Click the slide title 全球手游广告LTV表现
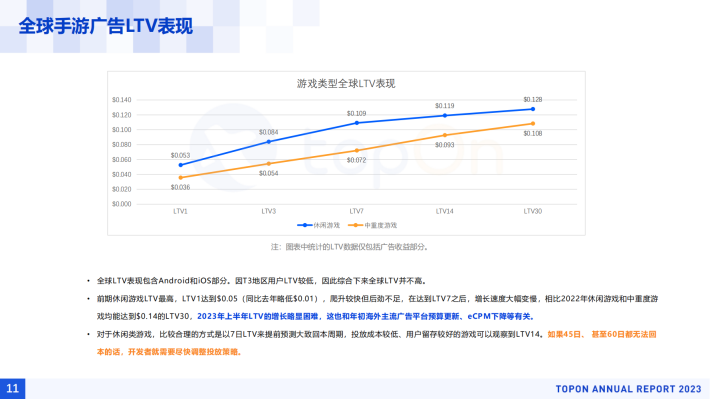Viewport: 710px width, 399px height. 106,26
